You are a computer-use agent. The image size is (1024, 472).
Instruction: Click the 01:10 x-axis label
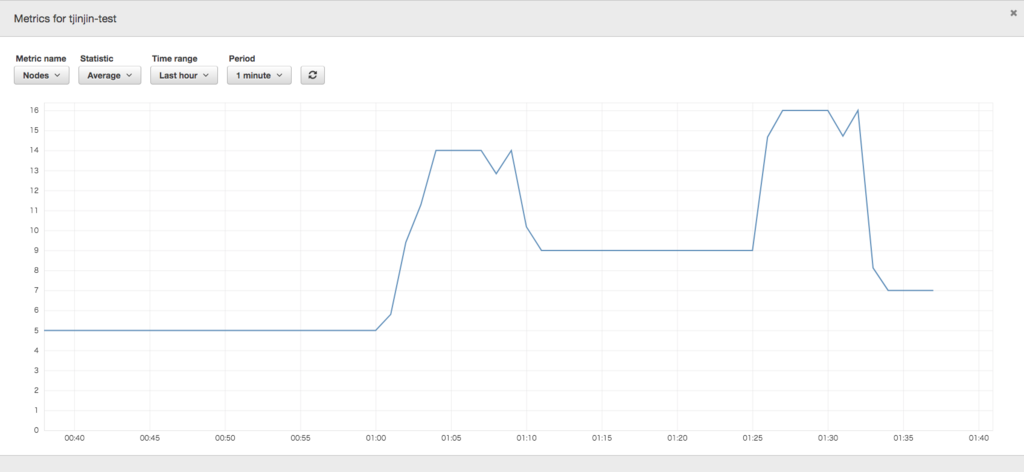[526, 439]
